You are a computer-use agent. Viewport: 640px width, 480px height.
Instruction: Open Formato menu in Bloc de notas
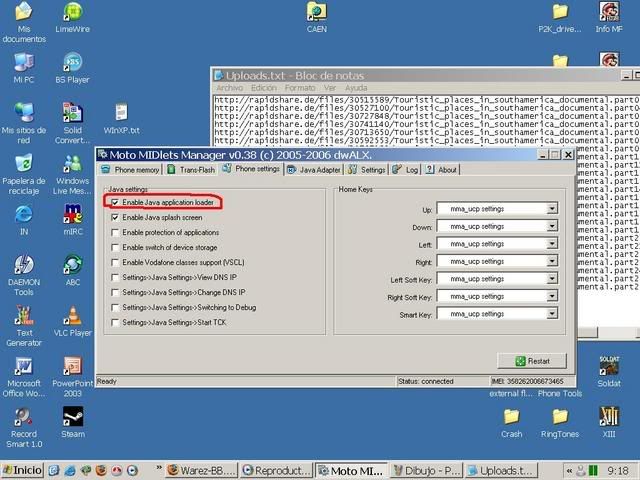click(300, 88)
